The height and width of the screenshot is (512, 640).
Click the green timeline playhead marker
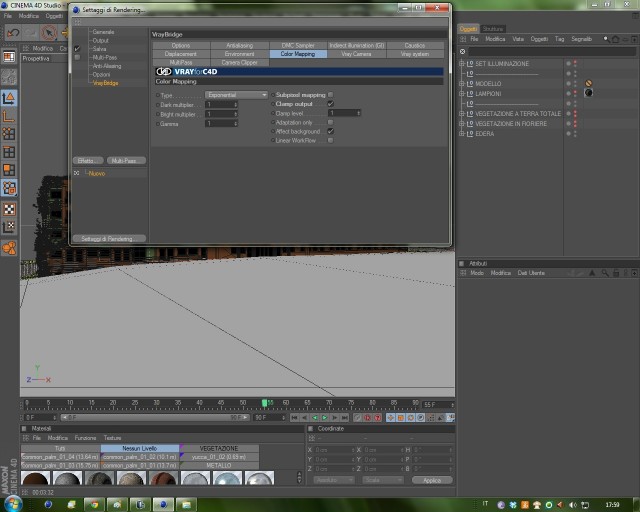tap(264, 403)
